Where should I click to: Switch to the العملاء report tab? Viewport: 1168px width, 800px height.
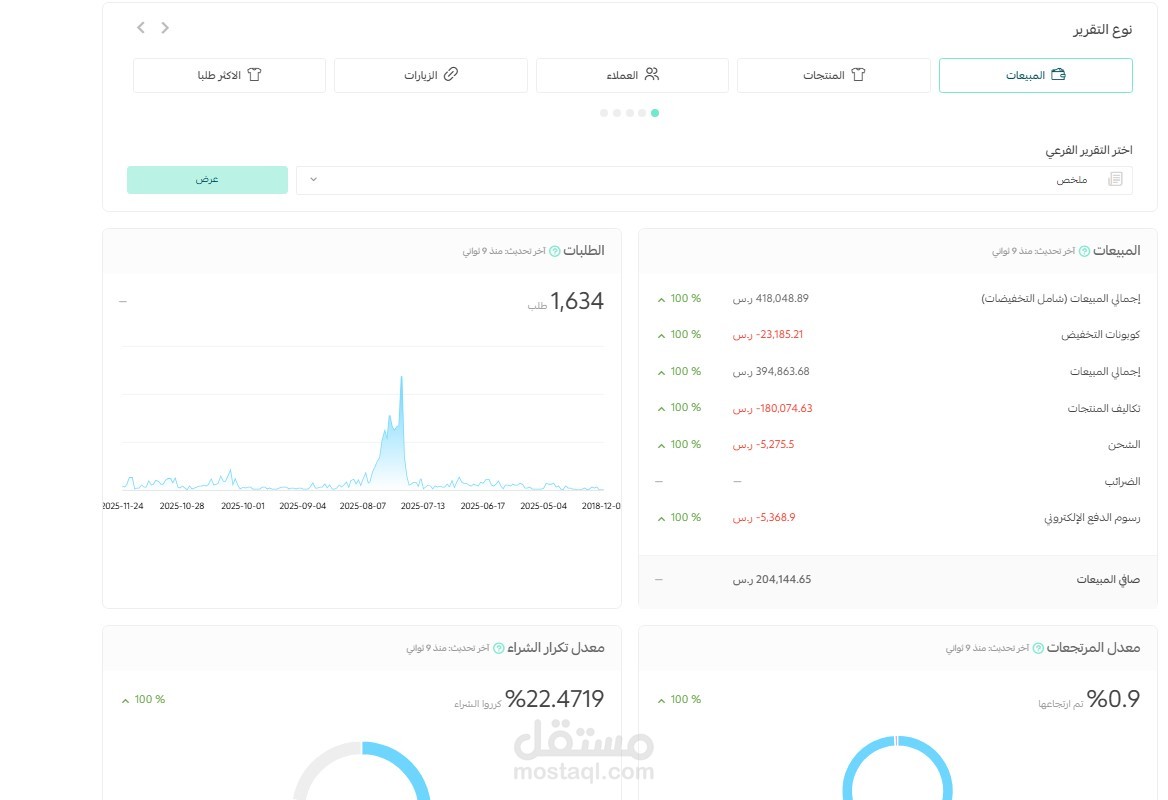633,74
